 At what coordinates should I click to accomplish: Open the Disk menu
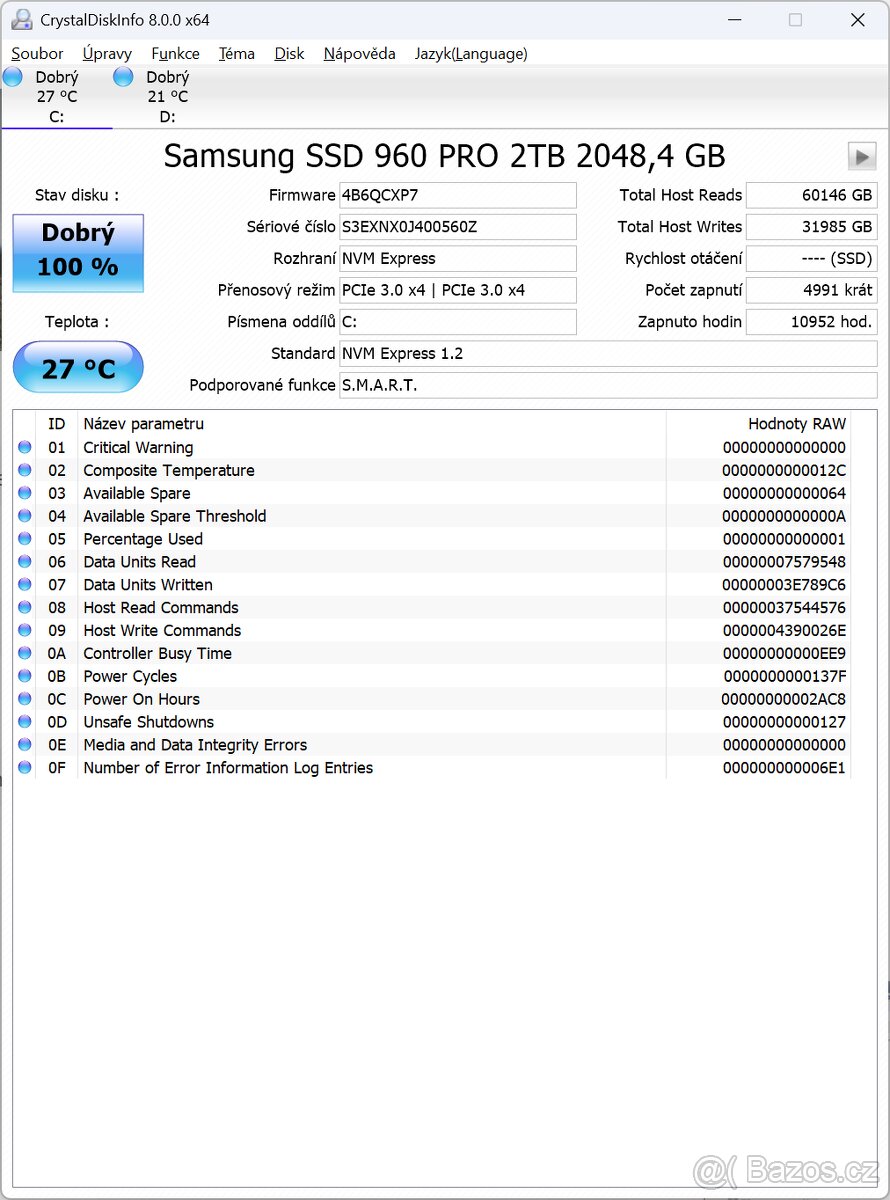click(x=289, y=54)
